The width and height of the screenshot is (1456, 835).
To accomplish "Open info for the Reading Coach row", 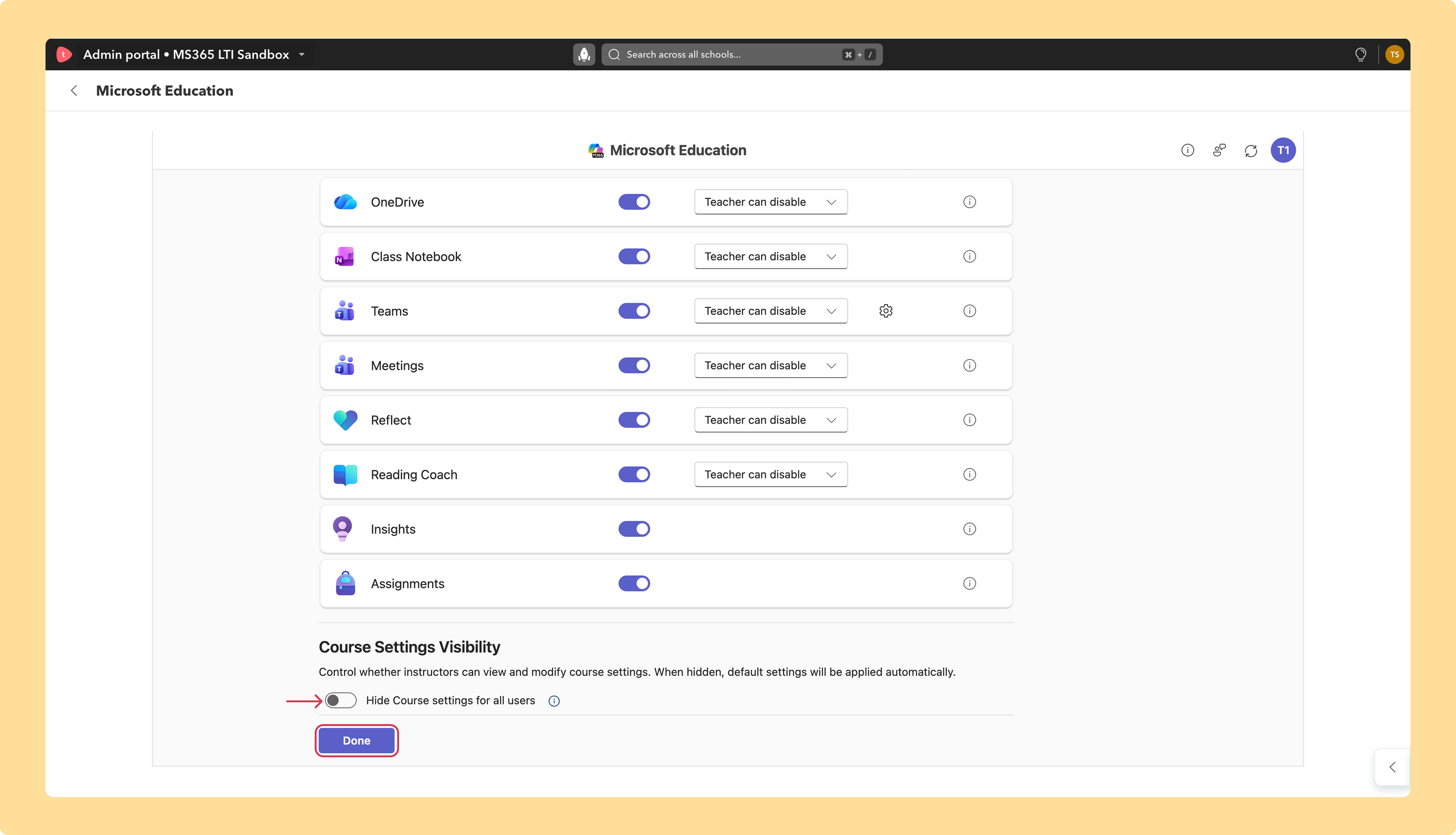I will [x=969, y=474].
